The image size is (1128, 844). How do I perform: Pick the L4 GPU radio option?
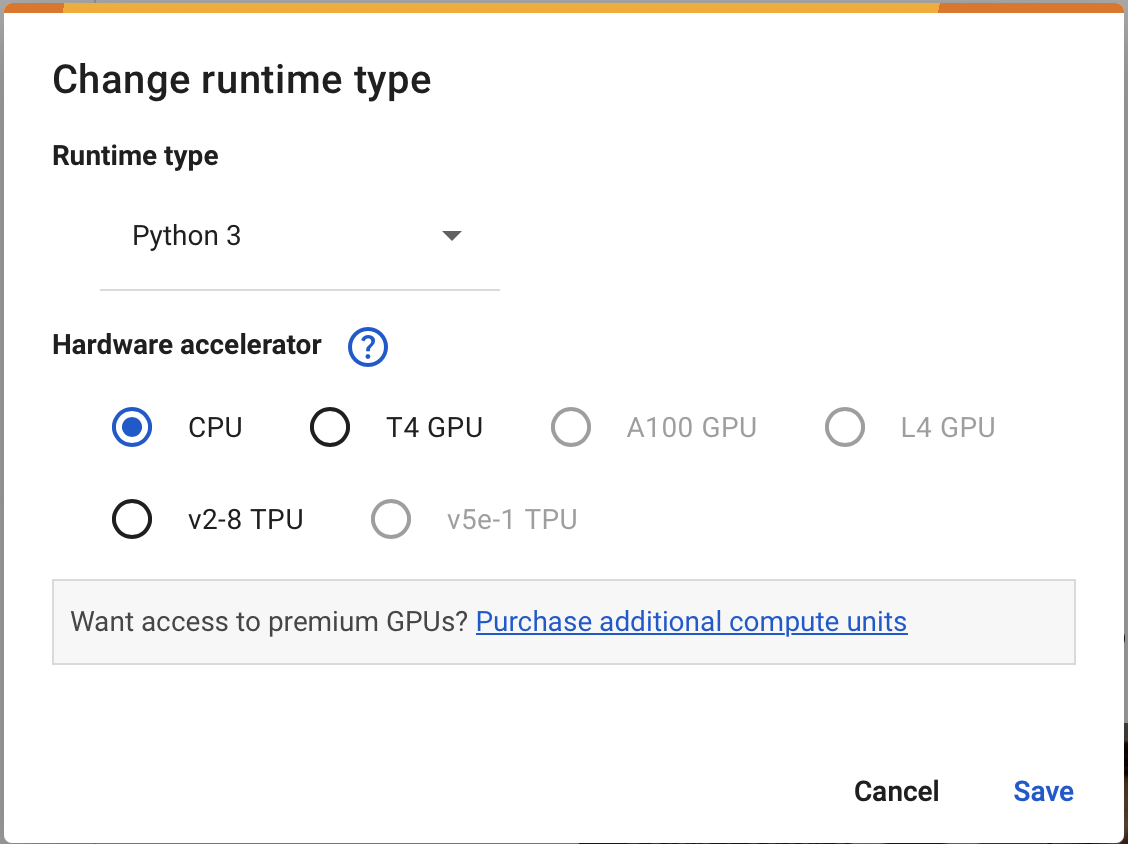[845, 427]
